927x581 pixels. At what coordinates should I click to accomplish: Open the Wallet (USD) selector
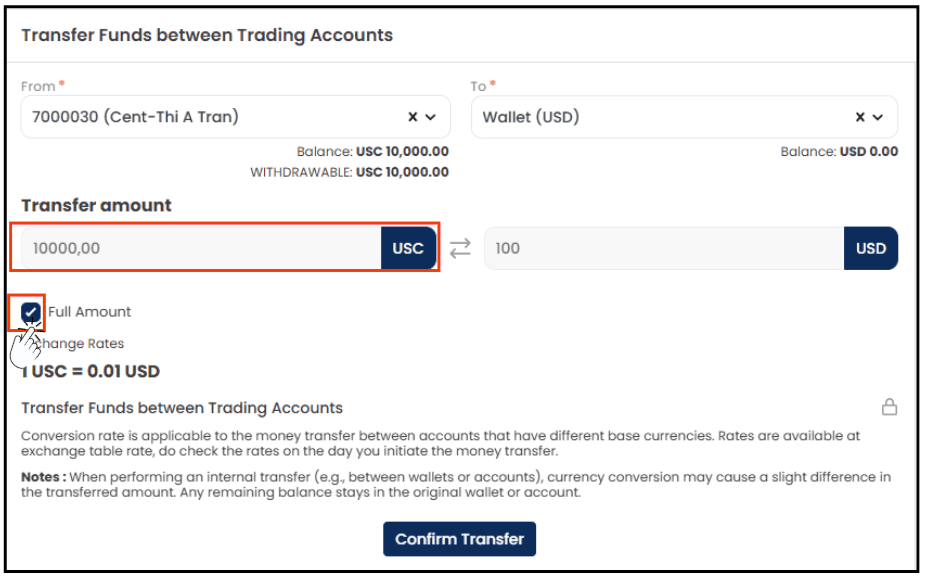684,117
